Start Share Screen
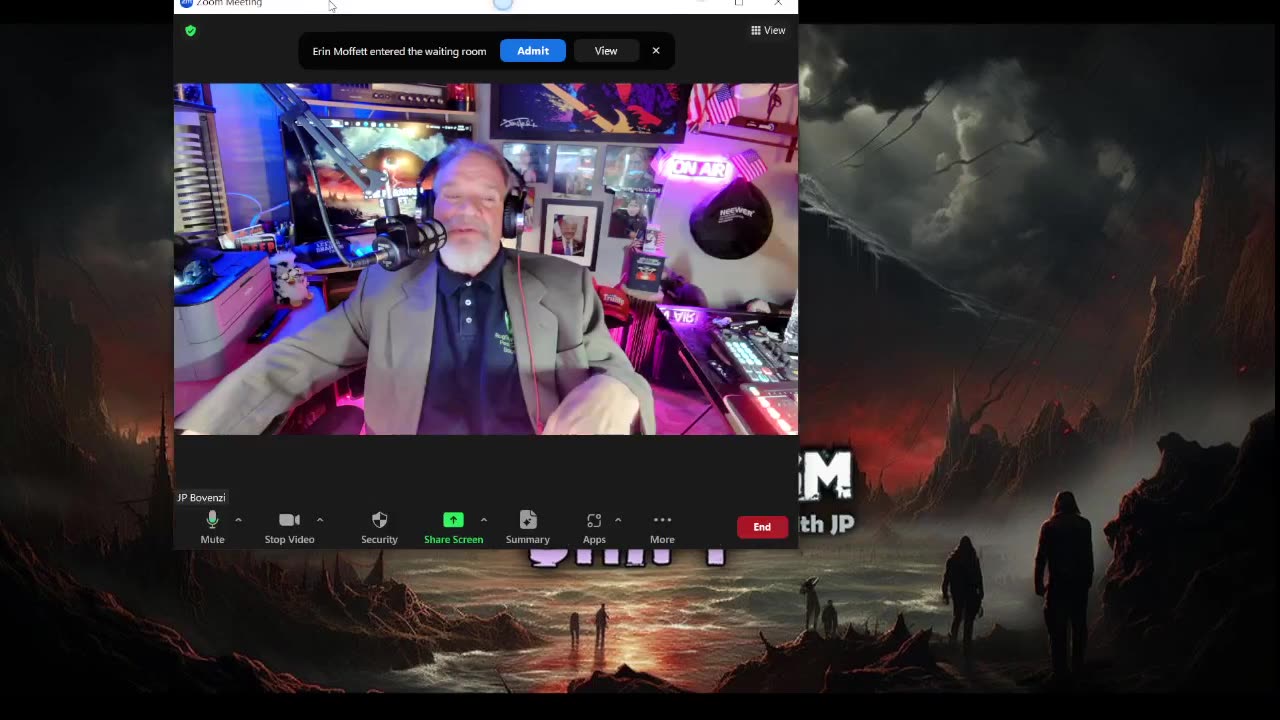 click(453, 527)
